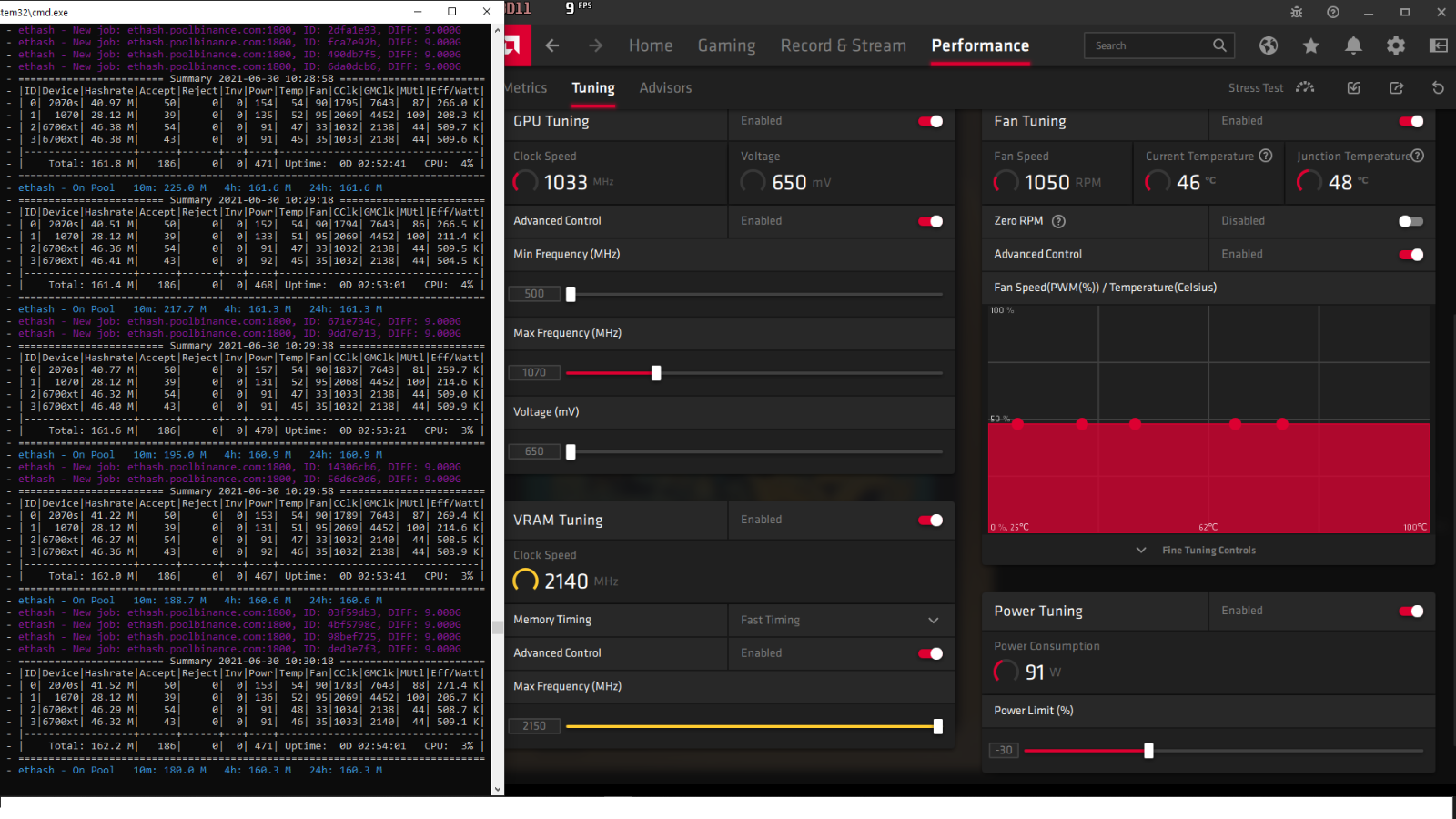
Task: Show Zero RPM help tooltip icon
Action: pyautogui.click(x=1058, y=221)
